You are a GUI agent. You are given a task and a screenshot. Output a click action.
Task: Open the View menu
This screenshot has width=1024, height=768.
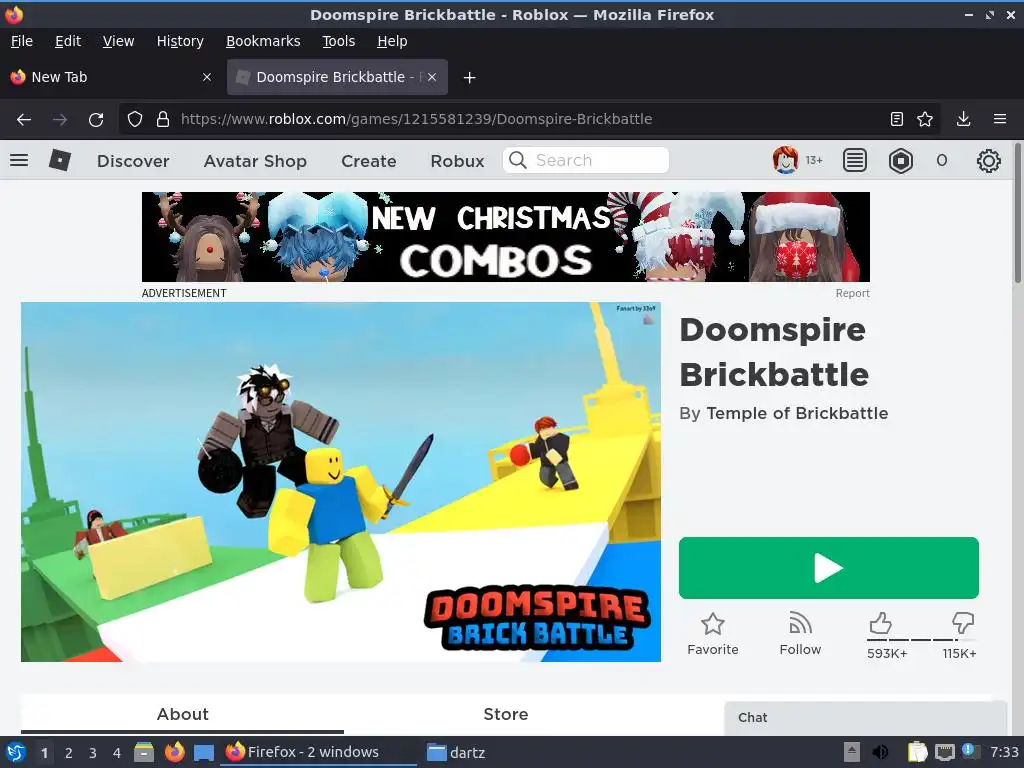(118, 41)
